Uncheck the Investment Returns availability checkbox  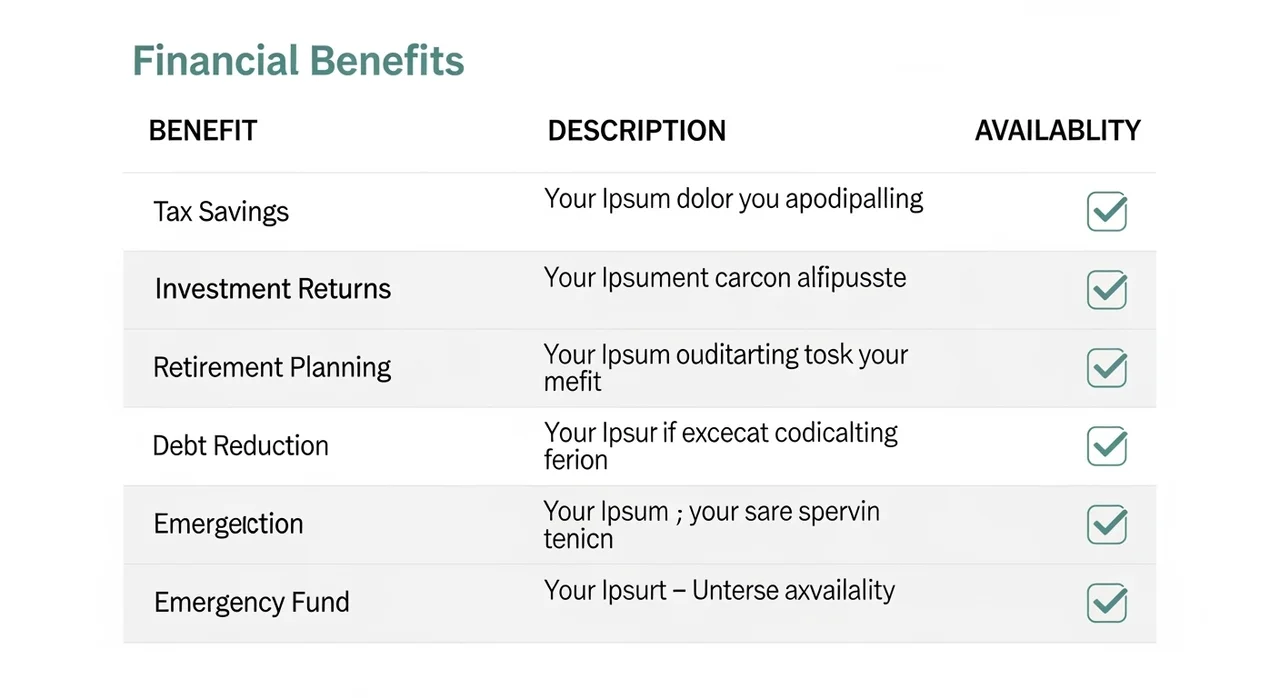coord(1106,290)
